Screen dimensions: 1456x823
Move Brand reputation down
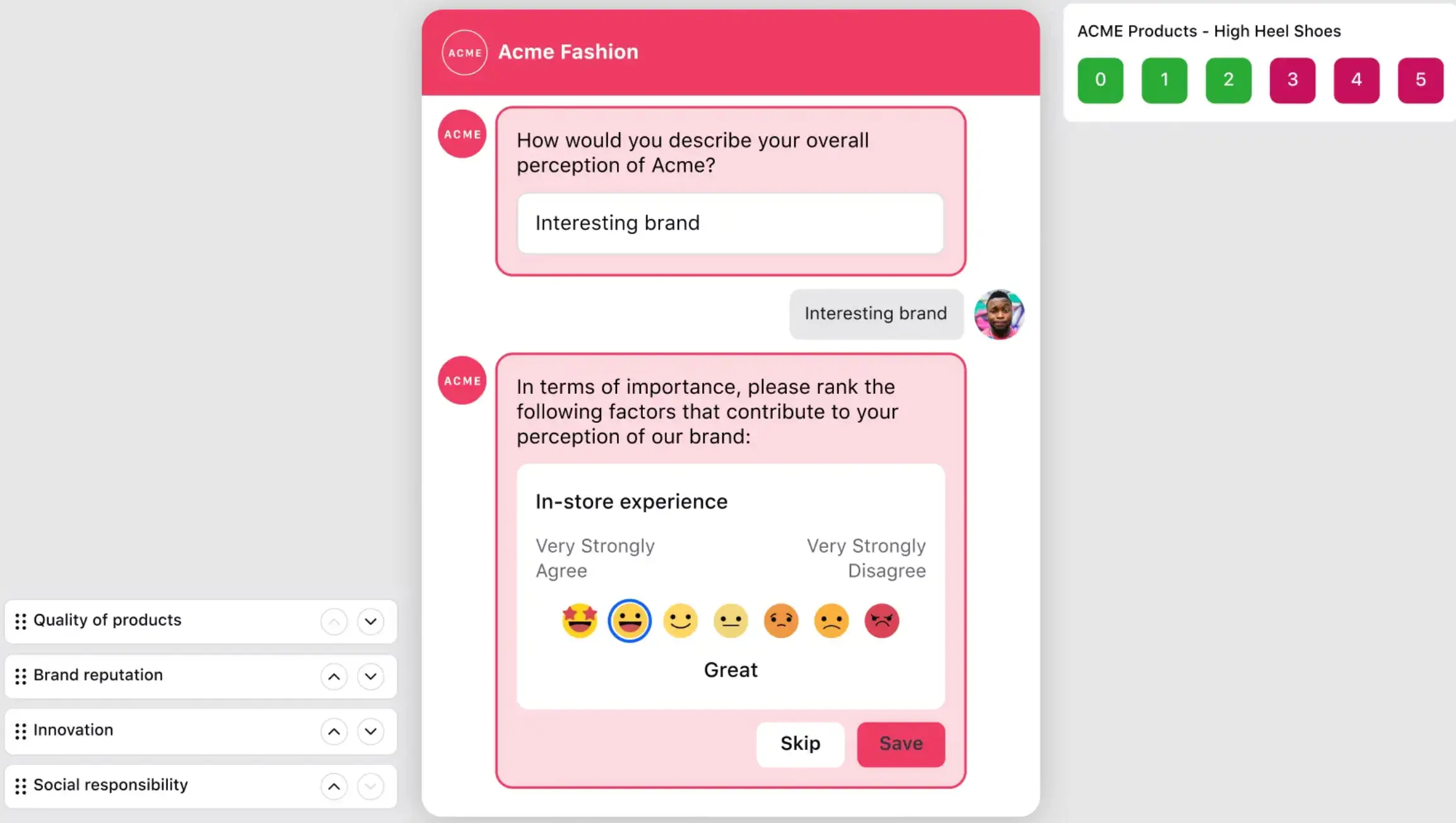(371, 677)
